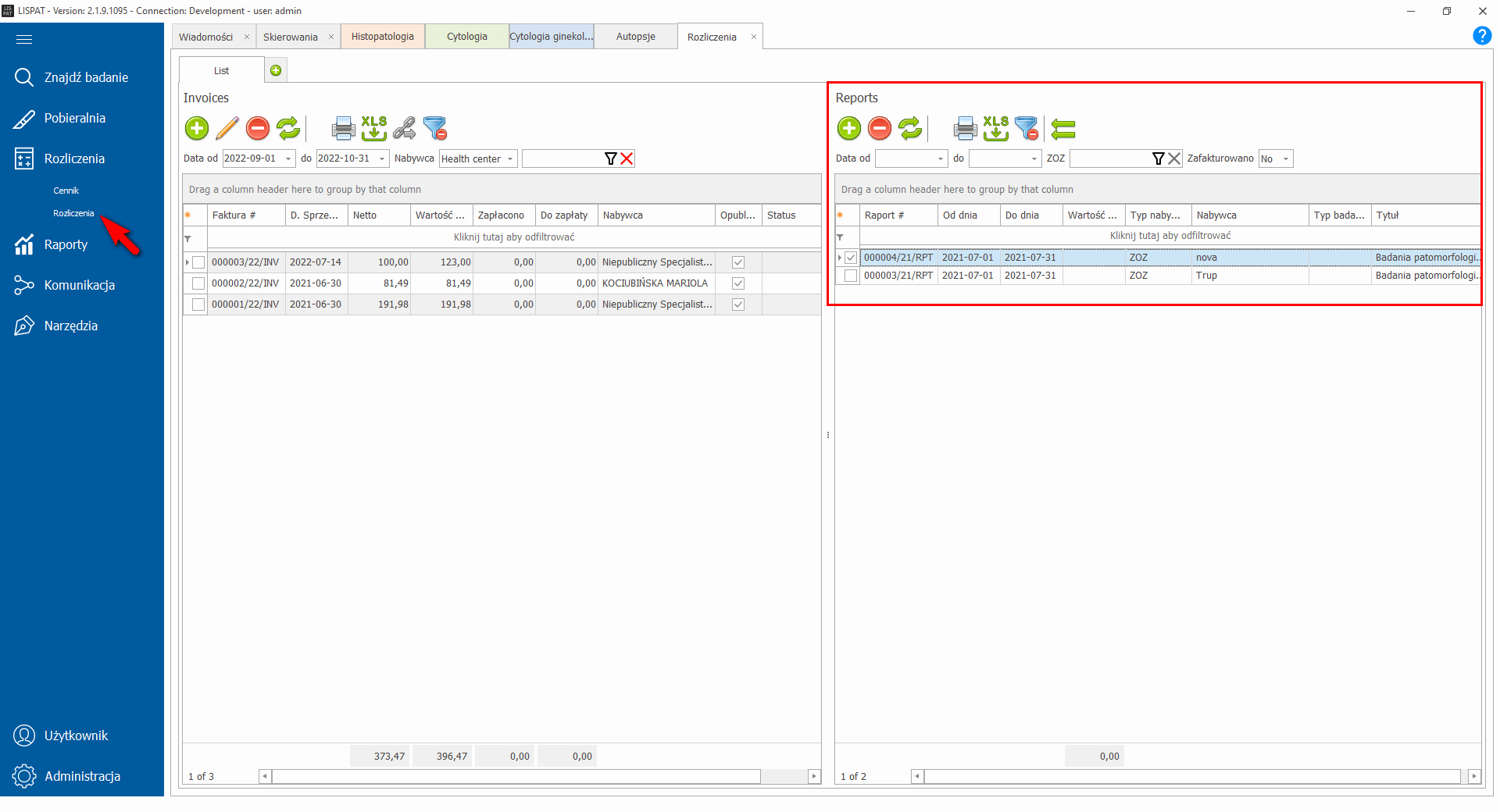The height and width of the screenshot is (812, 1500).
Task: Open the help question mark icon
Action: (1481, 36)
